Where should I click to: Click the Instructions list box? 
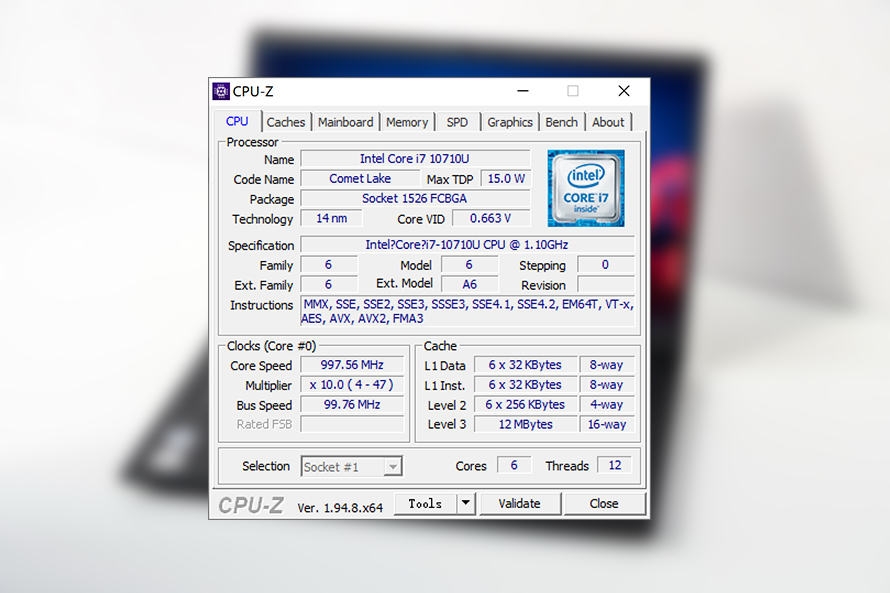(467, 311)
